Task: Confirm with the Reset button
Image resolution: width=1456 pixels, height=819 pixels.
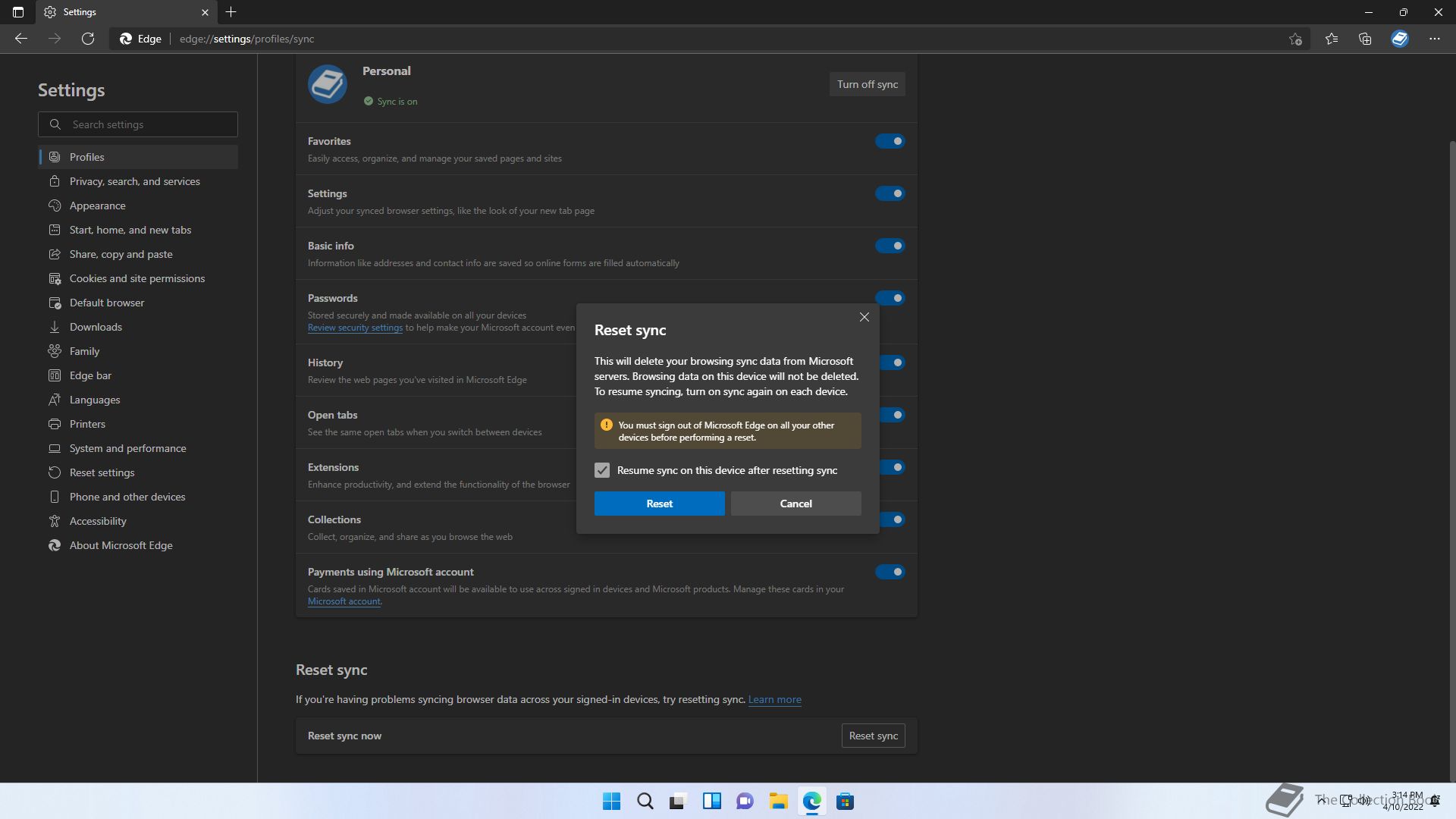Action: click(659, 504)
